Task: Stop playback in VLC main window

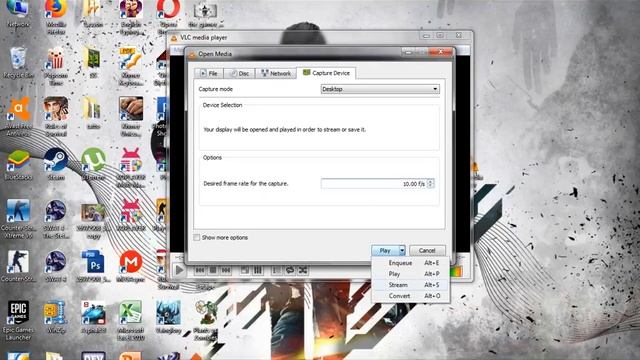Action: pos(213,270)
